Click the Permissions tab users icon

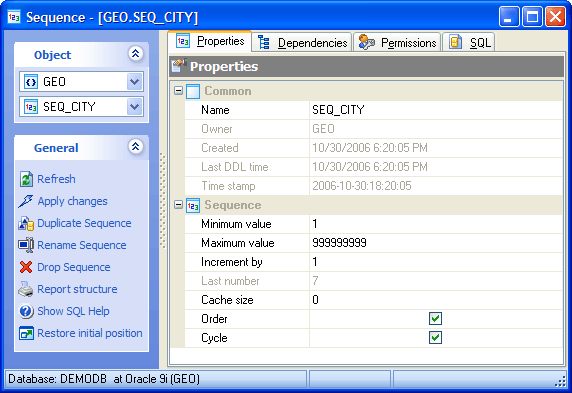click(x=366, y=42)
